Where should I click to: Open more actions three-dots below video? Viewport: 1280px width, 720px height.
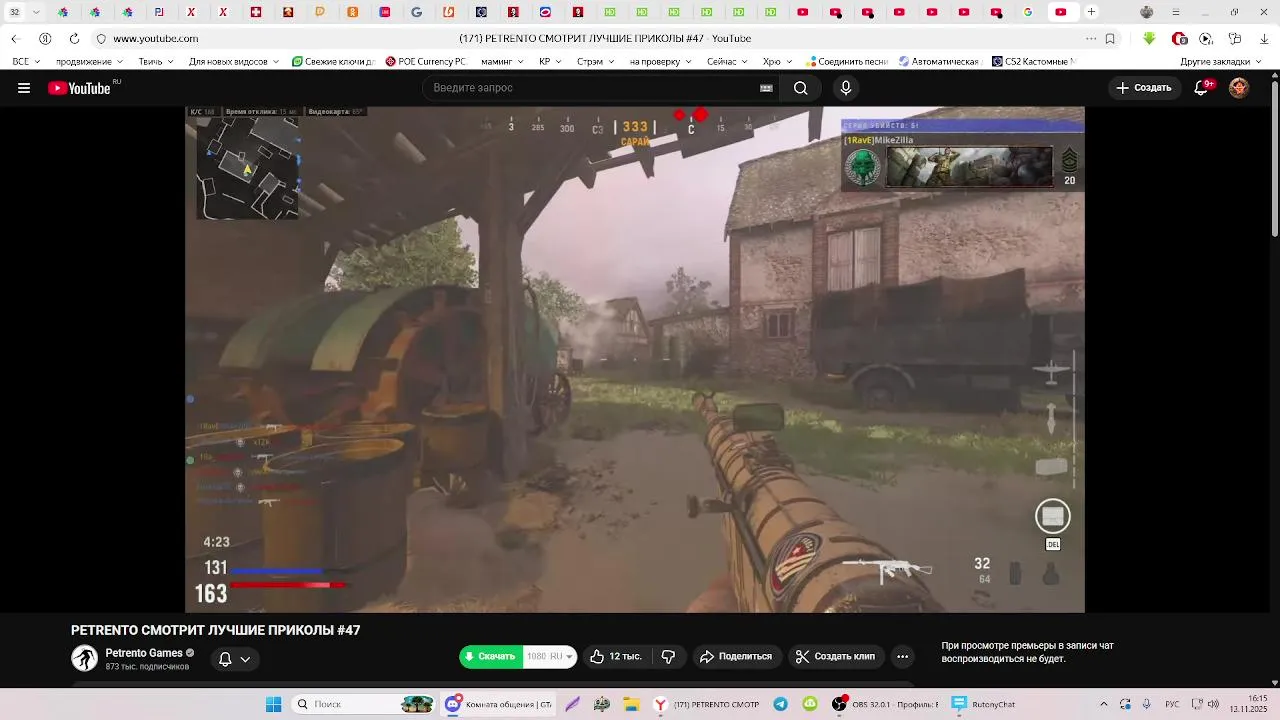902,657
